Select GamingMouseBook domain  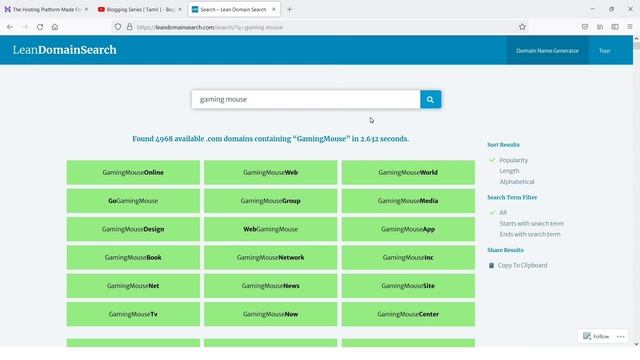click(x=133, y=257)
